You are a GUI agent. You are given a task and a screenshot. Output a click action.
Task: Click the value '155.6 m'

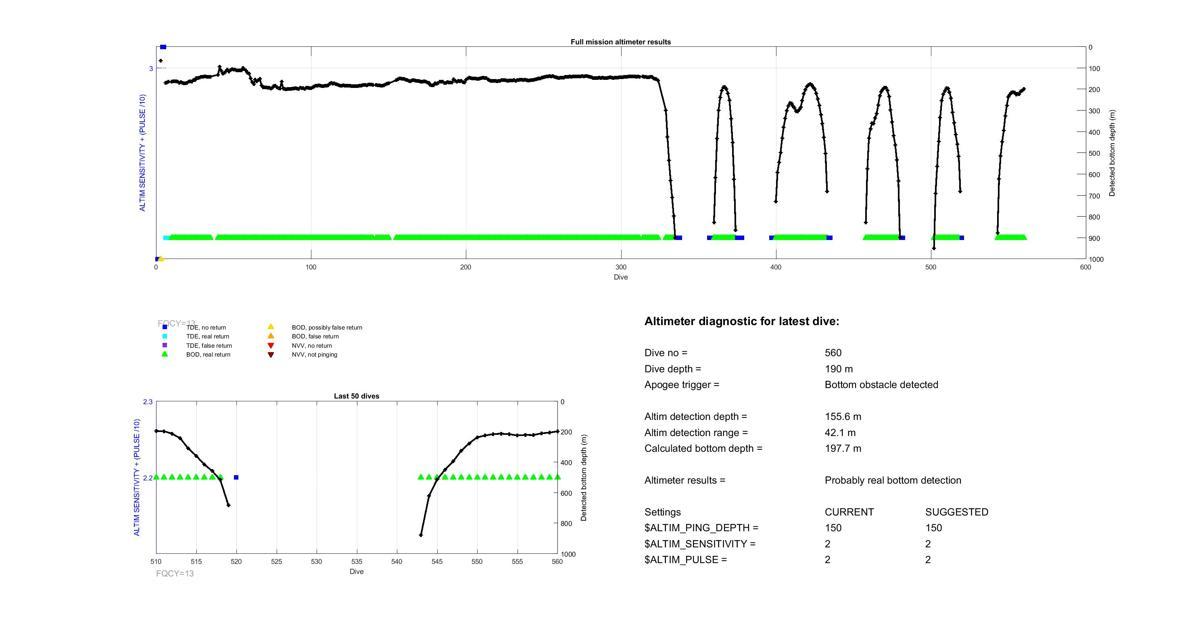pyautogui.click(x=843, y=417)
